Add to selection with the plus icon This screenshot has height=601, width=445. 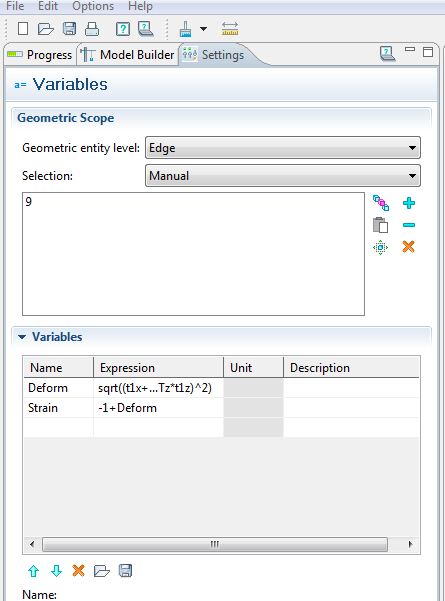coord(409,203)
